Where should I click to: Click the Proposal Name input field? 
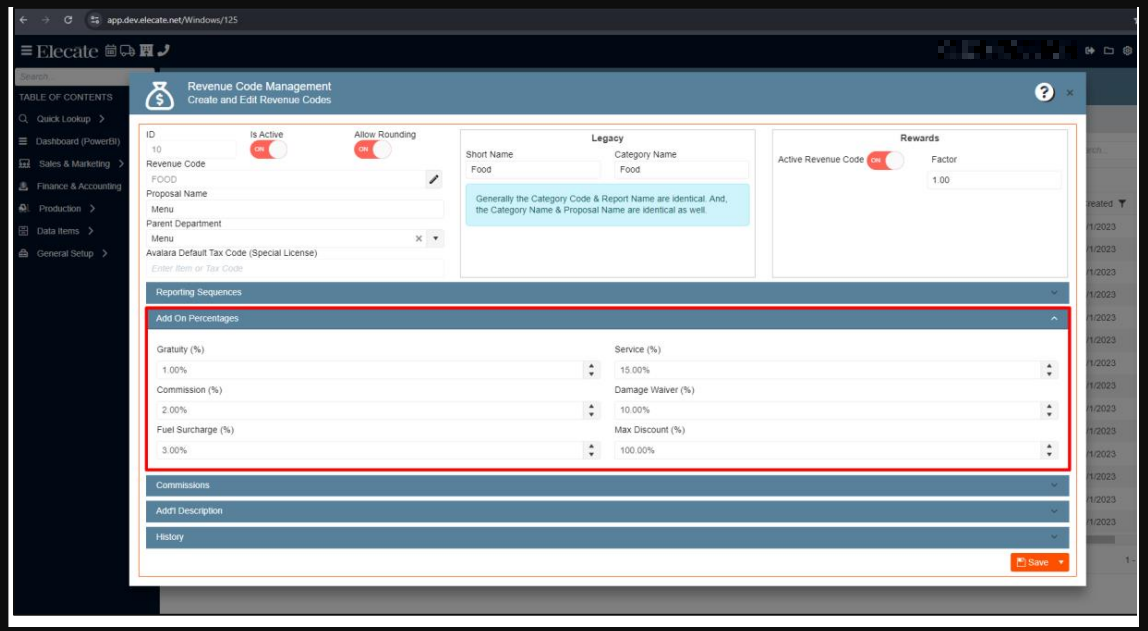tap(295, 209)
